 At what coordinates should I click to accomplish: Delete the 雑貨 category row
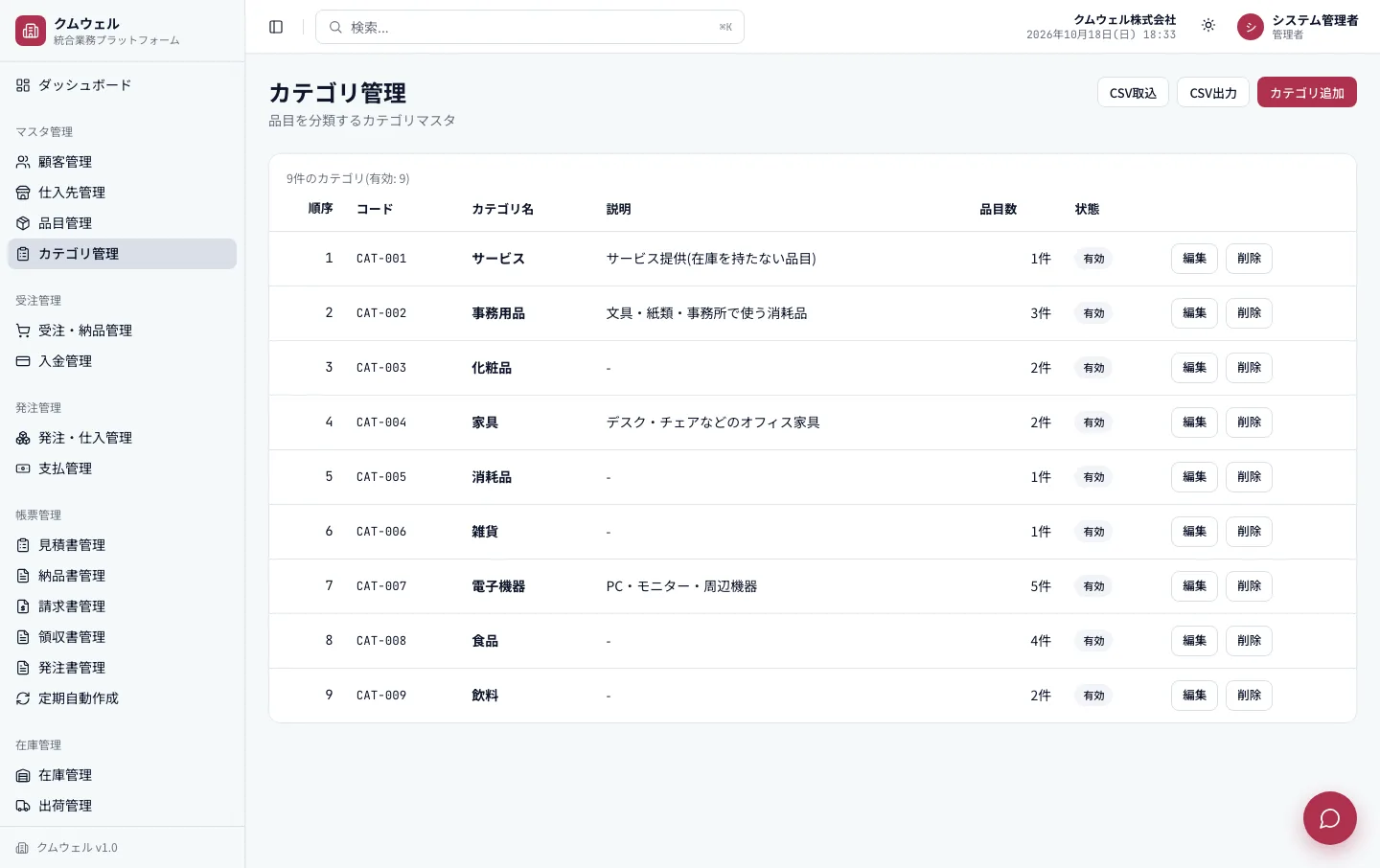(1249, 532)
